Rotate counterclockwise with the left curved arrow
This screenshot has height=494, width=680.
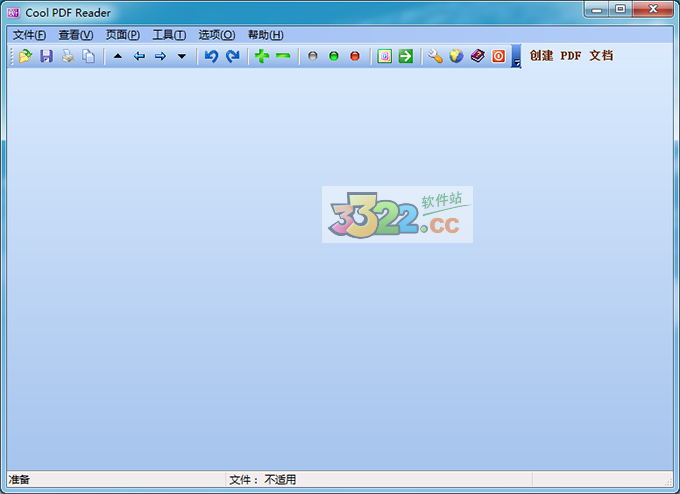[x=211, y=56]
